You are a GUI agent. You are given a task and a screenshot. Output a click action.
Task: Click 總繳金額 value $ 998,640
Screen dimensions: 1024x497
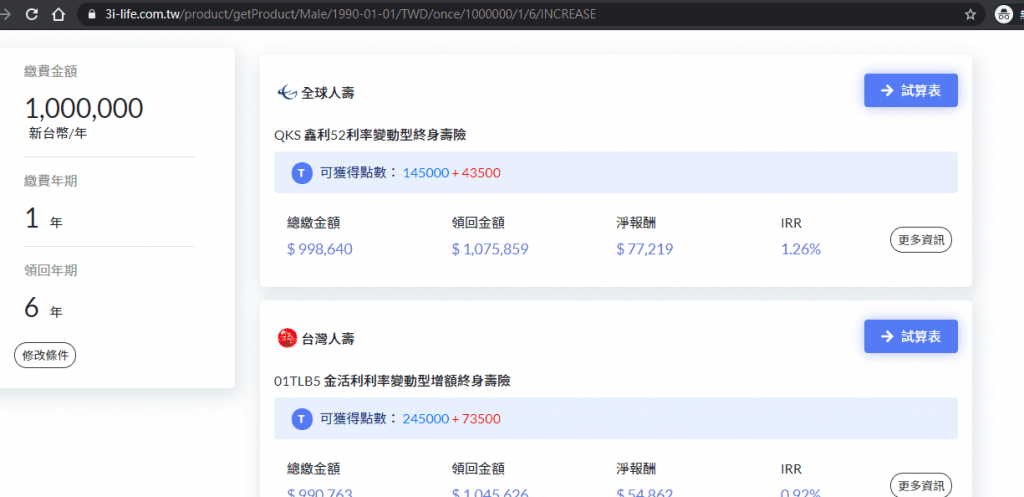[x=320, y=249]
